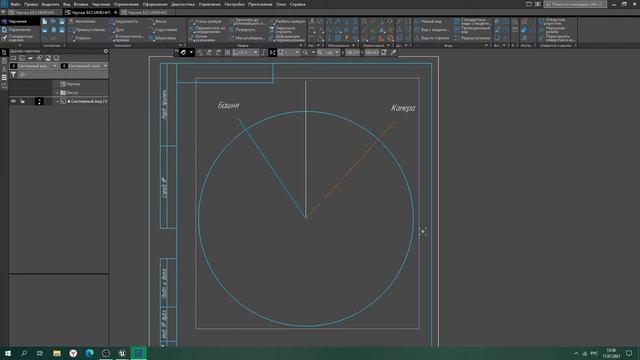Open the Выделить menu
Image resolution: width=640 pixels, height=360 pixels.
(x=50, y=4)
